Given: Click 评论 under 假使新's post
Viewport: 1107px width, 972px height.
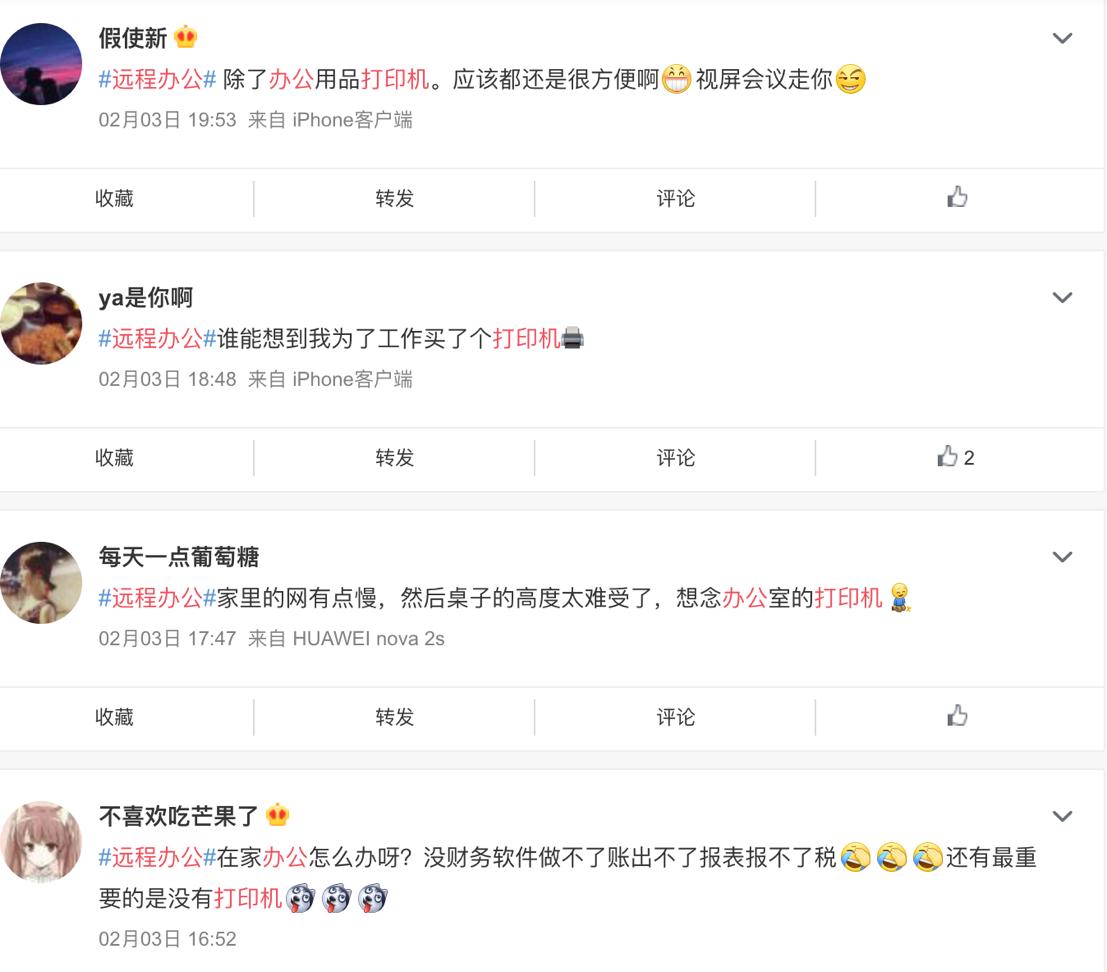Looking at the screenshot, I should coord(676,198).
